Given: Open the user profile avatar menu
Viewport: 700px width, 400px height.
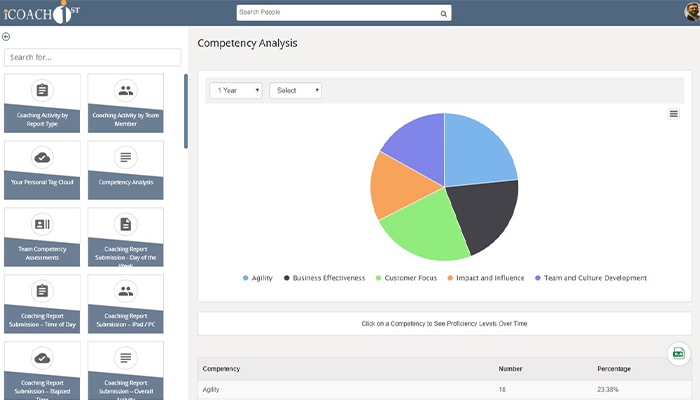Looking at the screenshot, I should click(x=690, y=12).
